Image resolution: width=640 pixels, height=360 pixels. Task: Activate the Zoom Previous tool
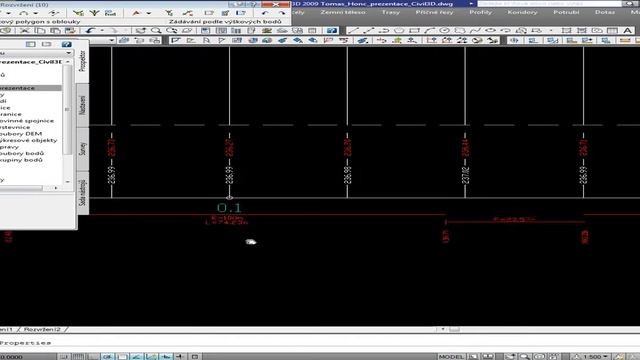[x=187, y=31]
